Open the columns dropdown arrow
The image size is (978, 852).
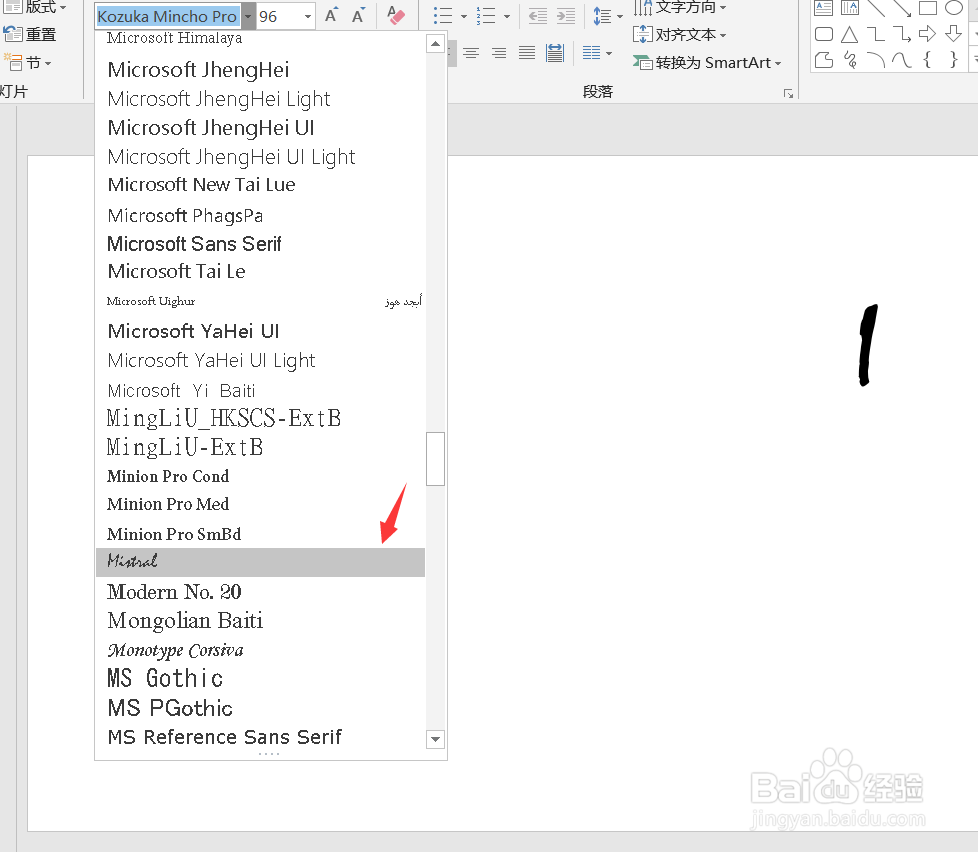tap(609, 54)
